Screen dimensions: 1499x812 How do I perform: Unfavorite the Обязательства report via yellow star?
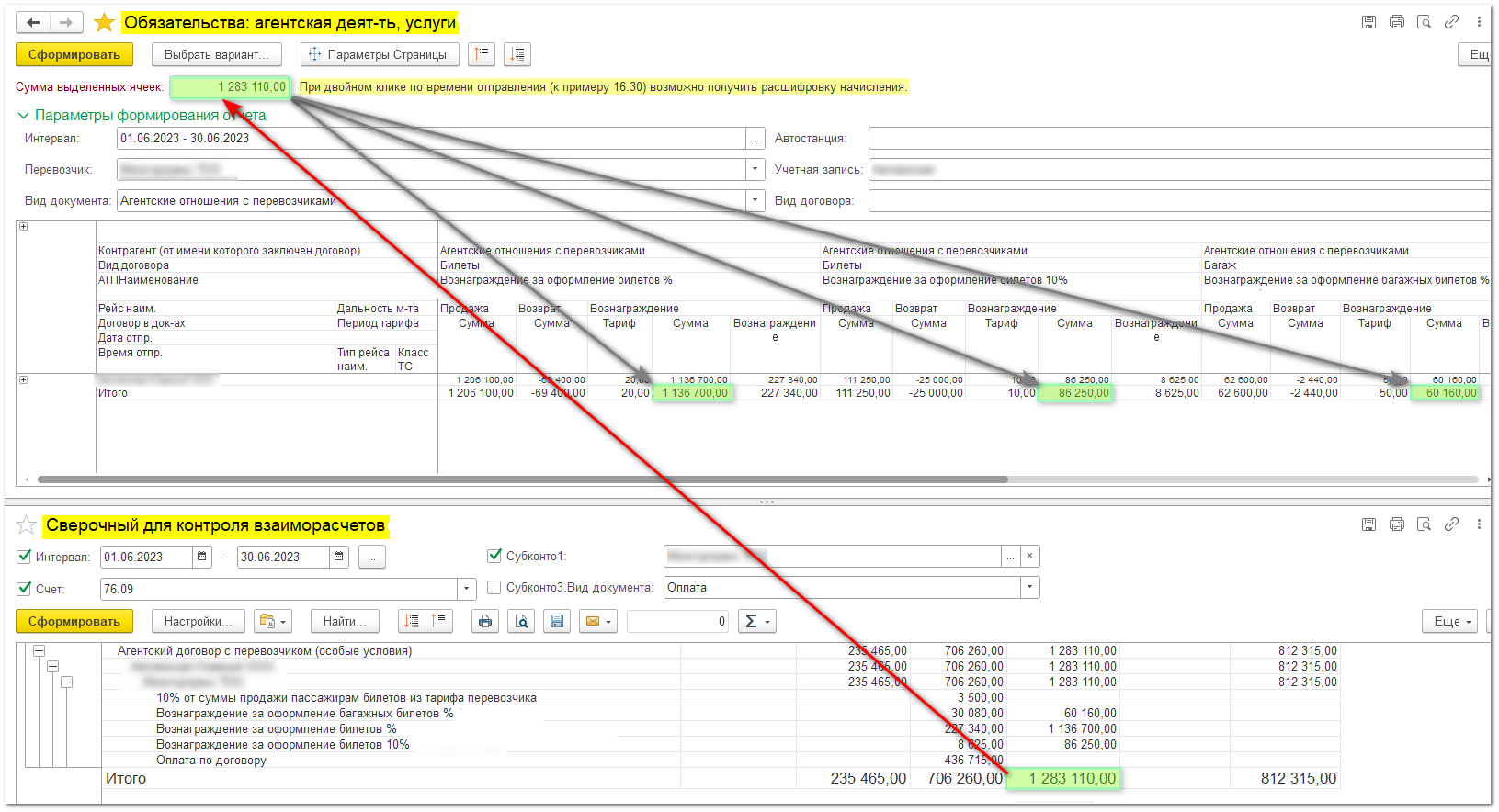[x=105, y=23]
